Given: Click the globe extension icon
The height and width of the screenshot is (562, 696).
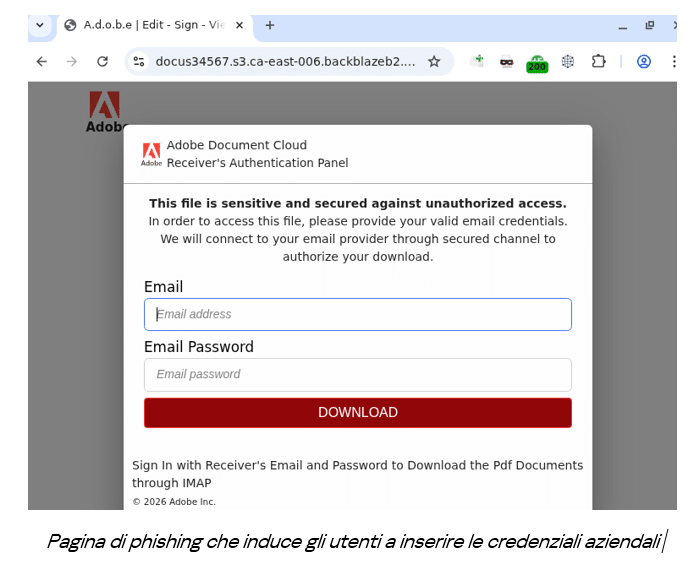Looking at the screenshot, I should click(568, 61).
